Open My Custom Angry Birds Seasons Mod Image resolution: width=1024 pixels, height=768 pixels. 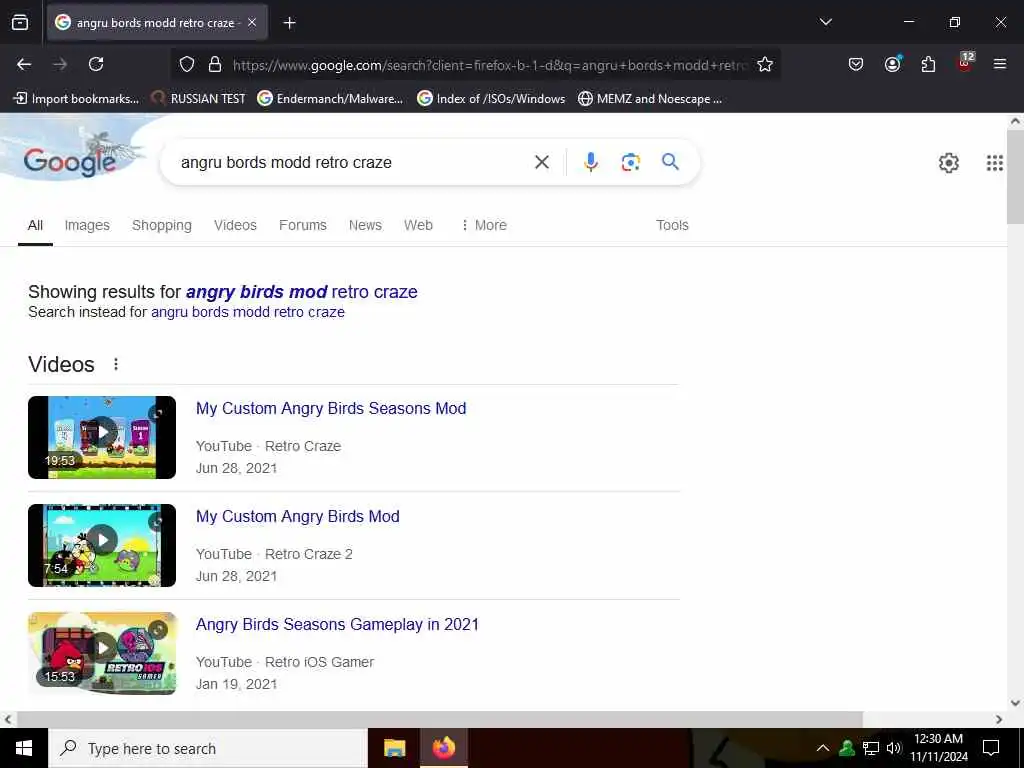point(331,408)
